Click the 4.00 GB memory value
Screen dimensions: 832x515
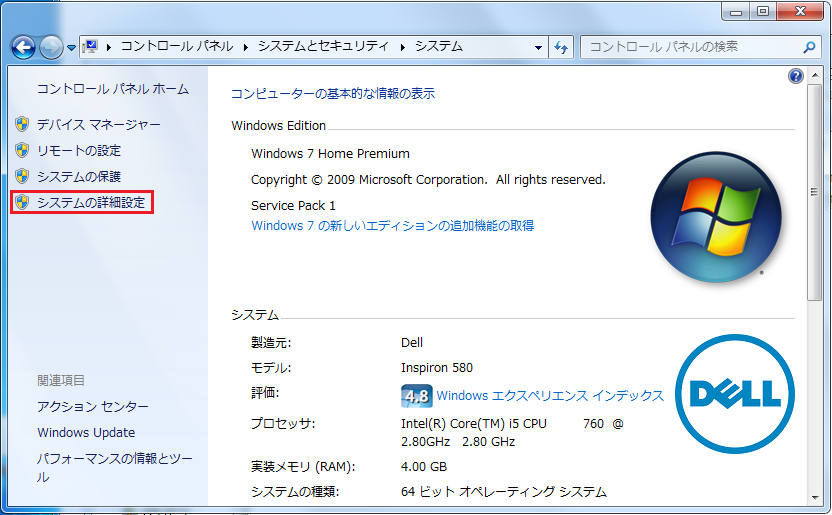pyautogui.click(x=424, y=467)
